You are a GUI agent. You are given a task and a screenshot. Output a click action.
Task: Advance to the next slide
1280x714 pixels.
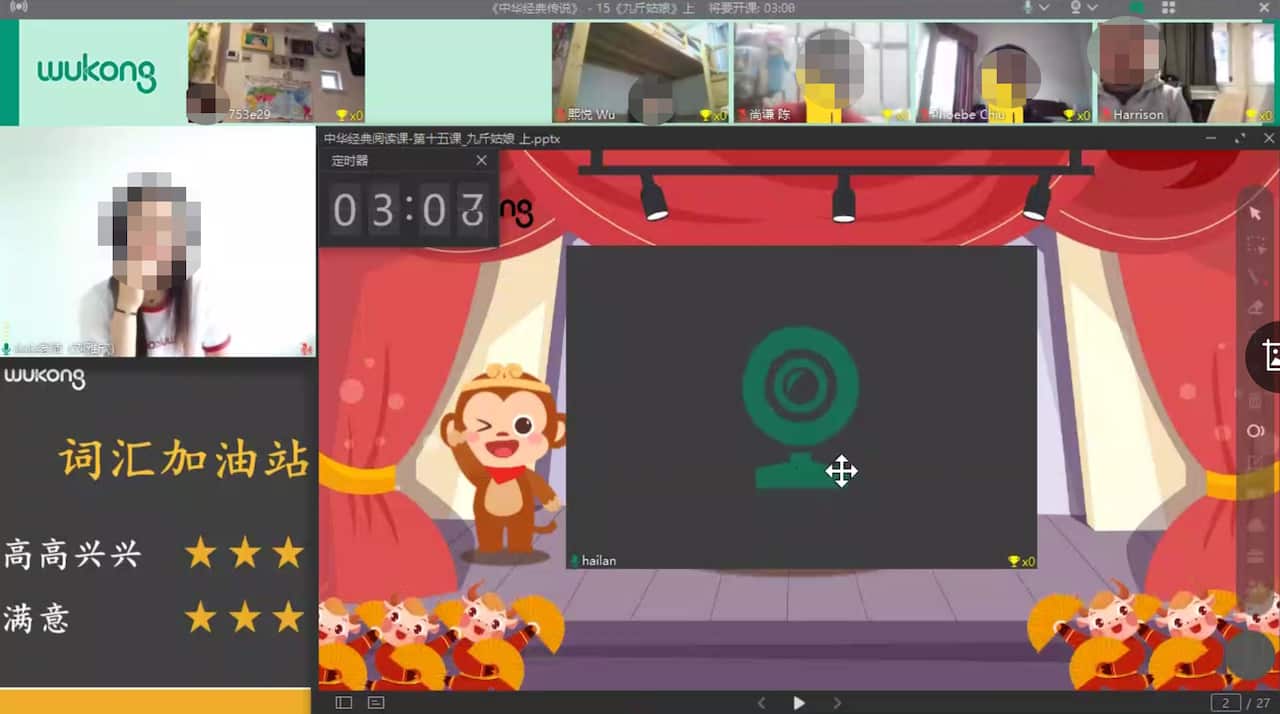click(x=837, y=703)
